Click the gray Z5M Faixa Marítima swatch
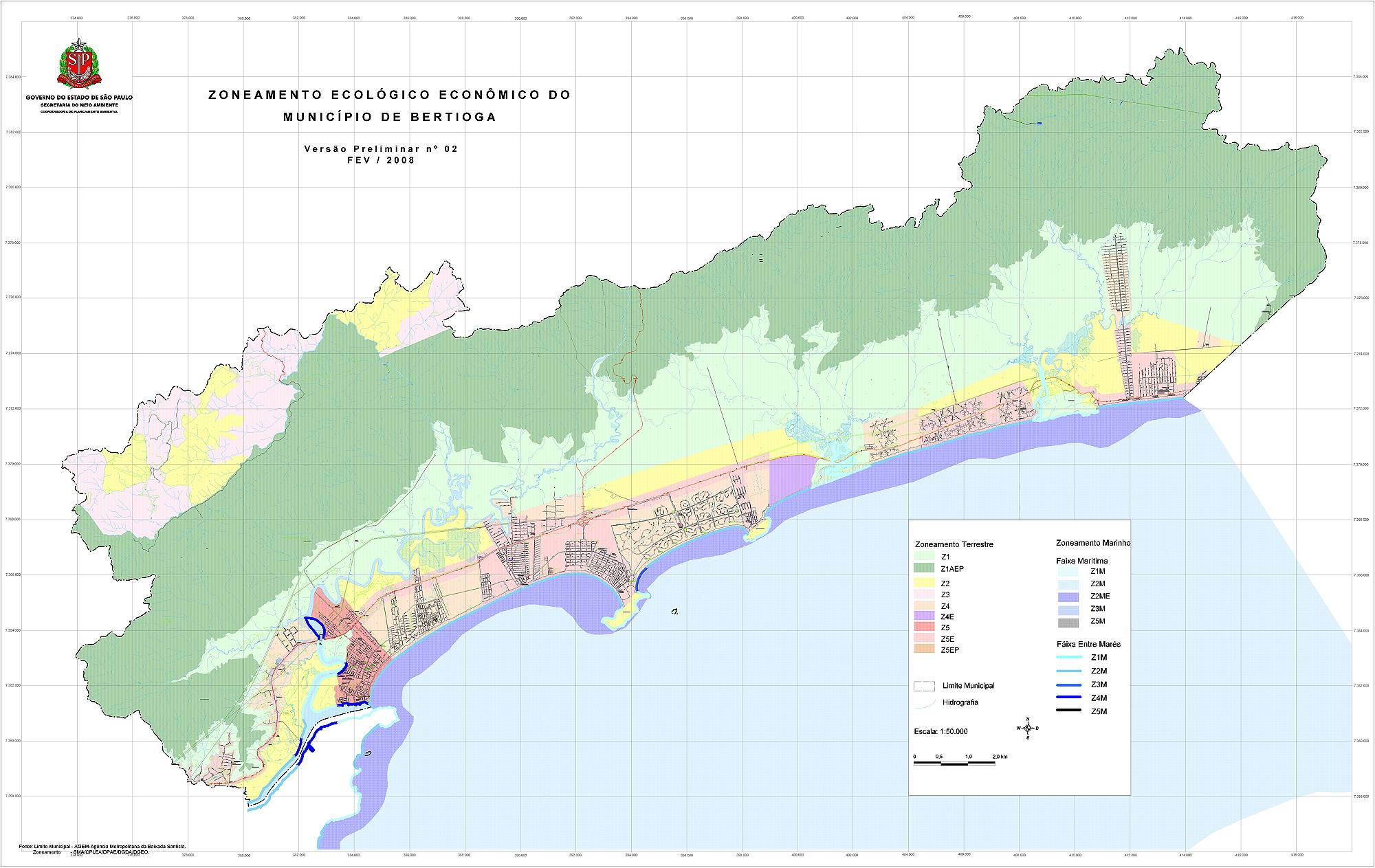This screenshot has width=1375, height=868. pos(1068,622)
